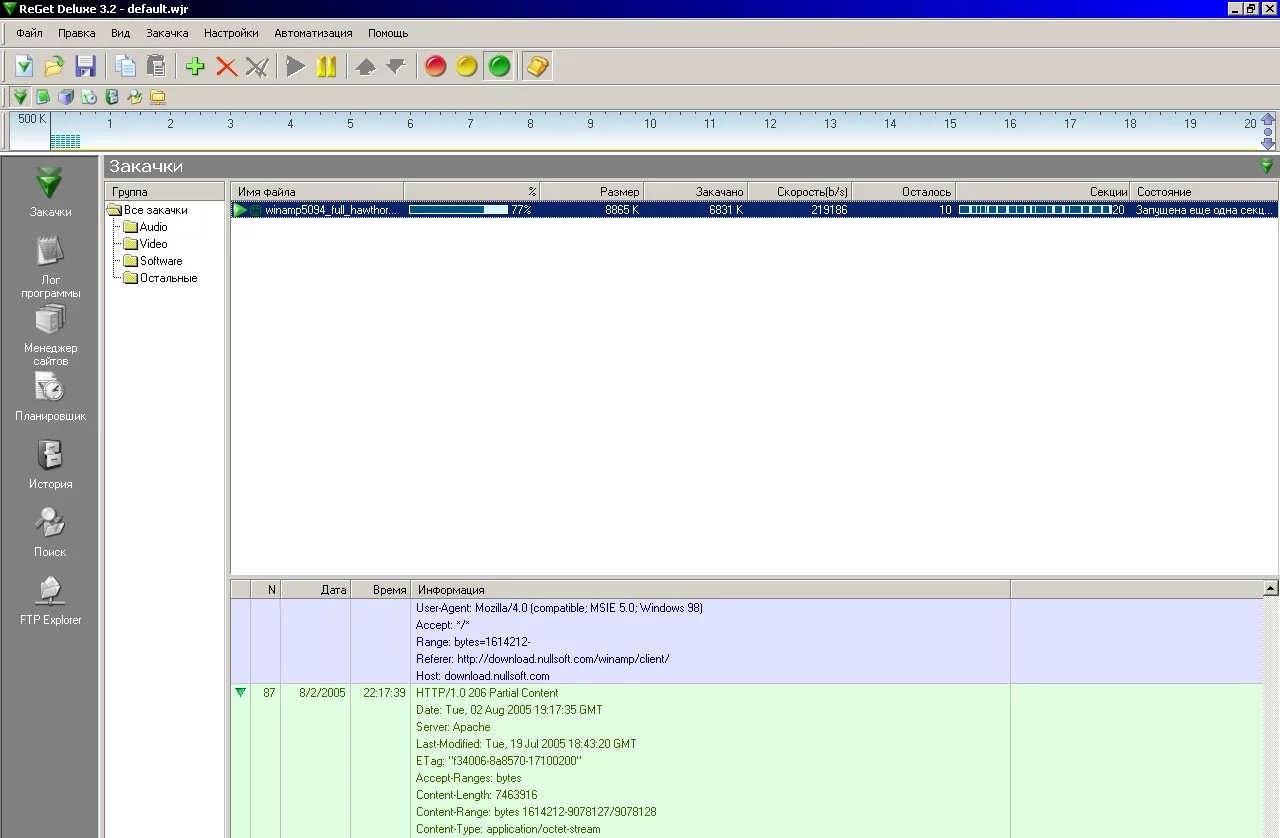Open the green arrow dropdown in Закачки header
Image resolution: width=1280 pixels, height=838 pixels.
click(1267, 166)
